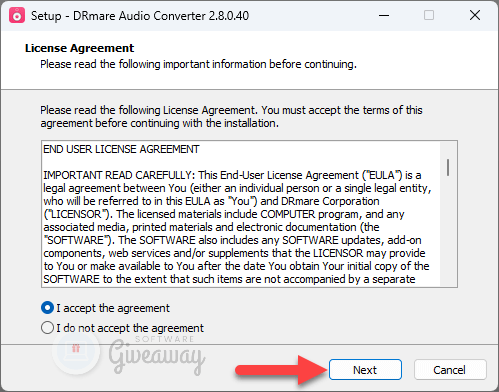Click the END USER LICENSE AGREEMENT heading
499x392 pixels.
click(x=121, y=149)
